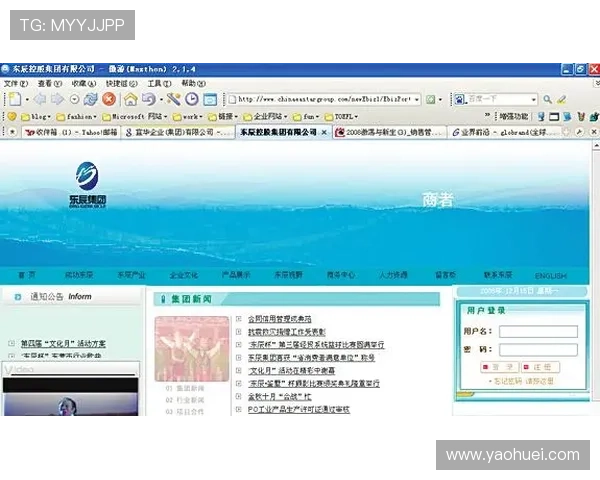Click the Undo closed tab icon
Viewport: 600px width, 480px height.
[148, 100]
